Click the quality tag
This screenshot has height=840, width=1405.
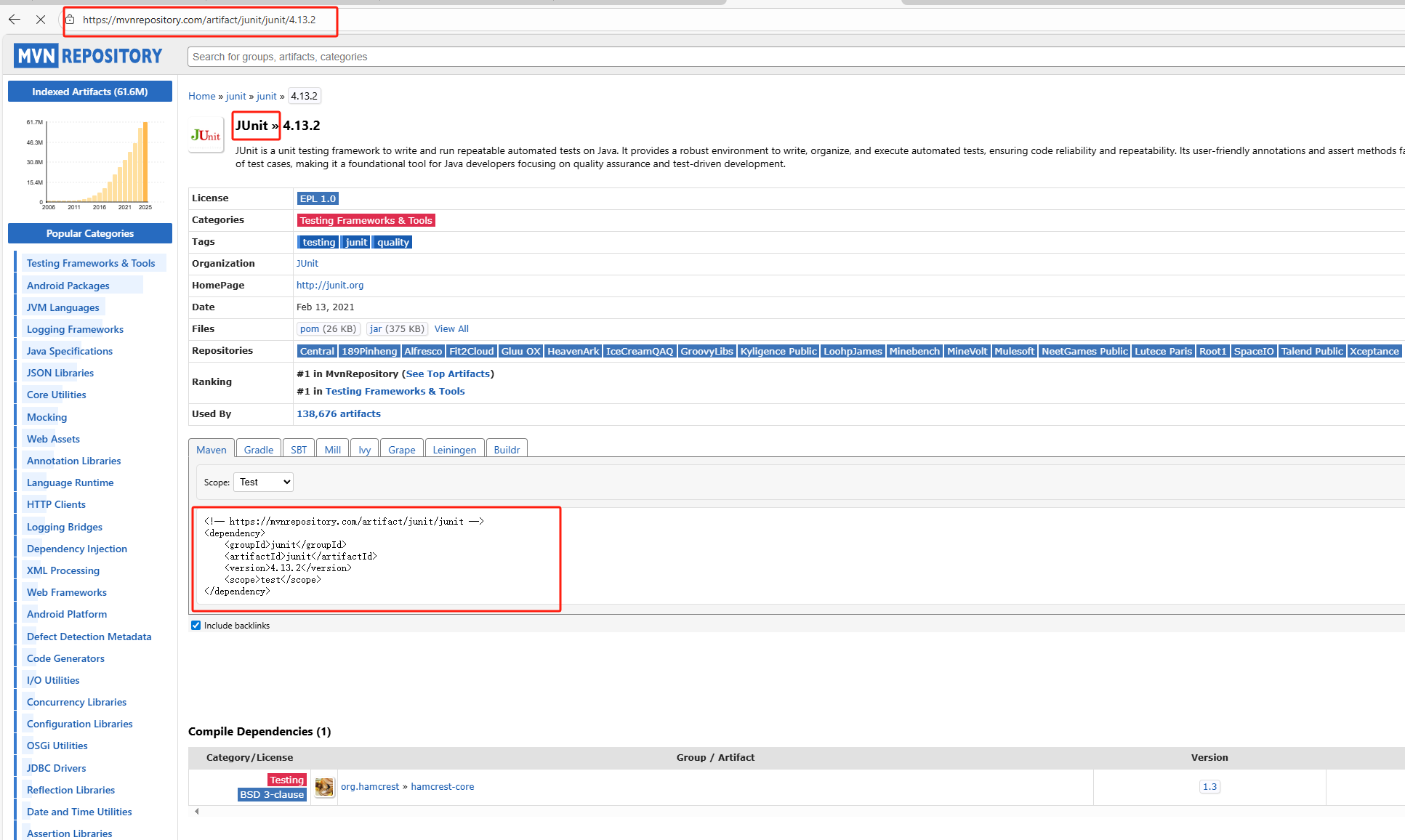click(x=393, y=242)
